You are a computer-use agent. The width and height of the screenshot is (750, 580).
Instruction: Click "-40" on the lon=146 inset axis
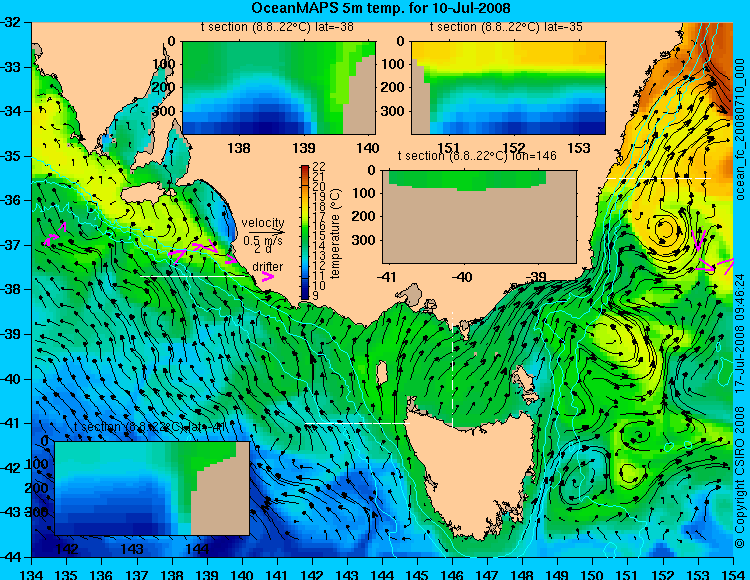462,276
